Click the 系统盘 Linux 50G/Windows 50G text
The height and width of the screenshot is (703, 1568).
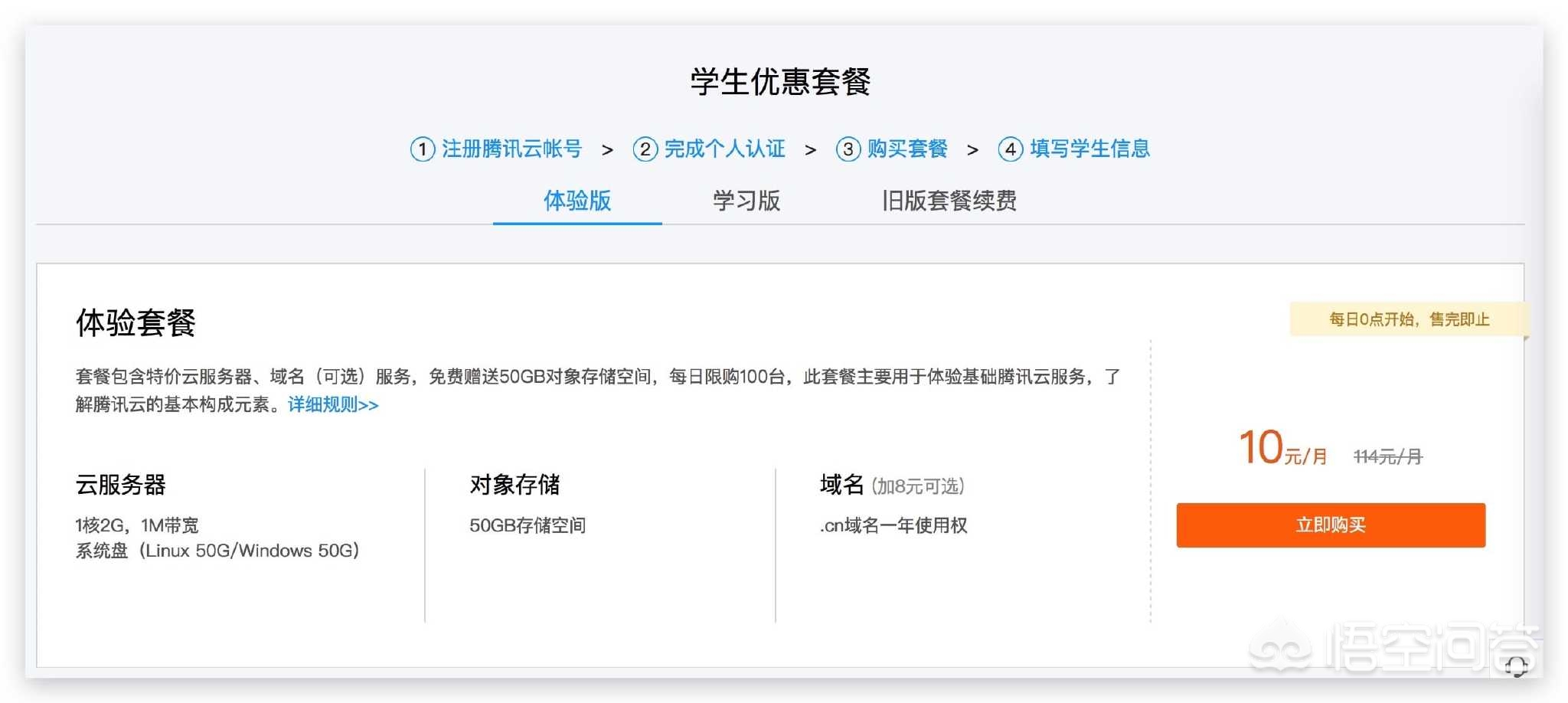(217, 551)
